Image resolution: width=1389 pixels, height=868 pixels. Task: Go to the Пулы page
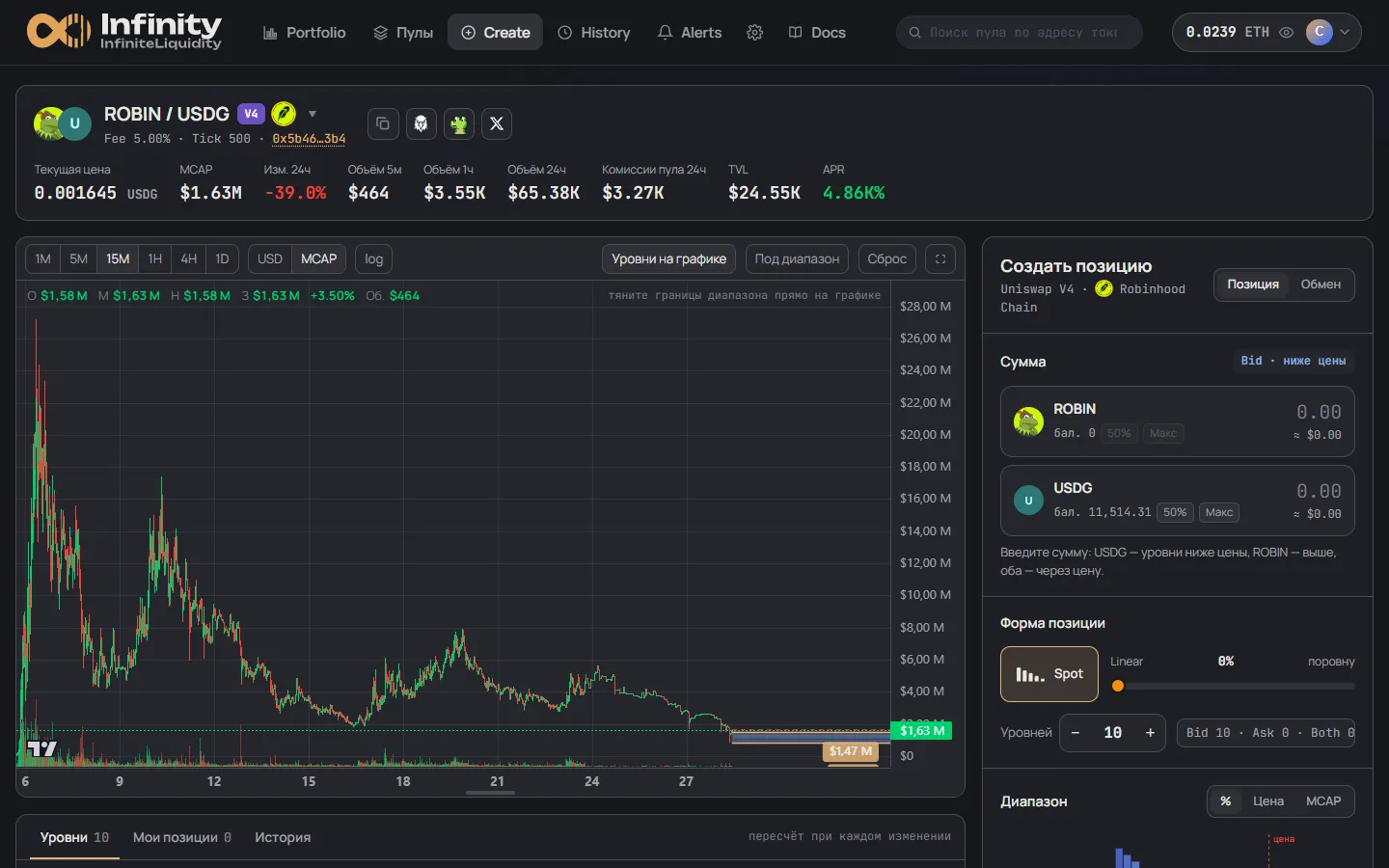403,33
